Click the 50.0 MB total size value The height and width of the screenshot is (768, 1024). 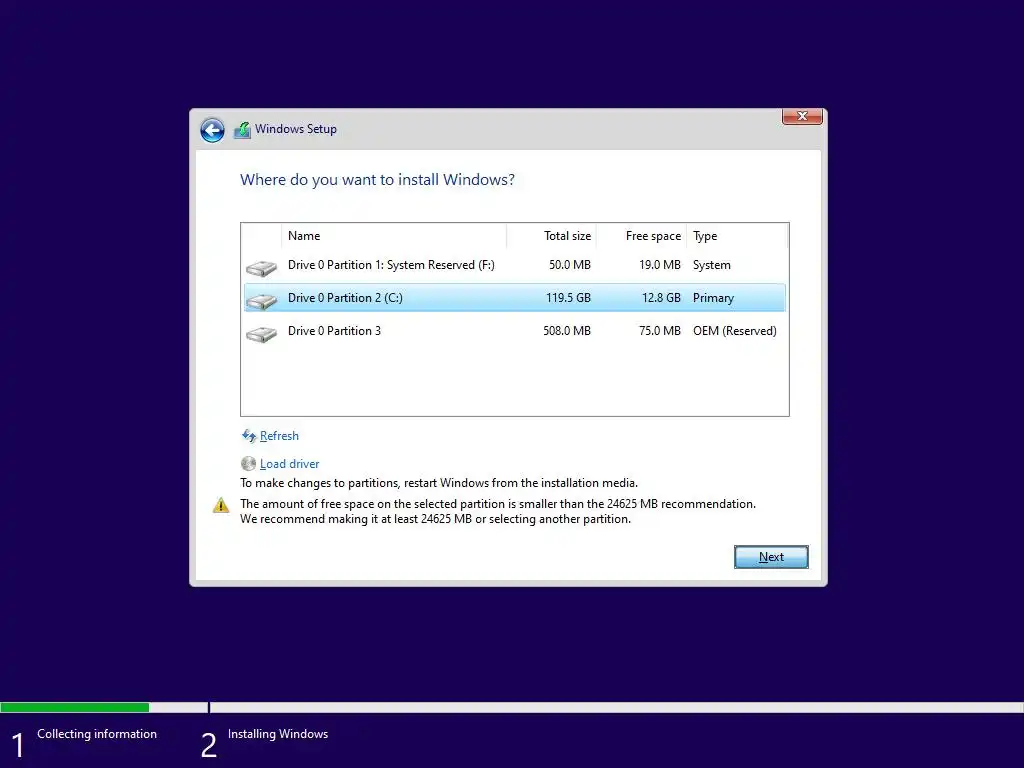569,265
